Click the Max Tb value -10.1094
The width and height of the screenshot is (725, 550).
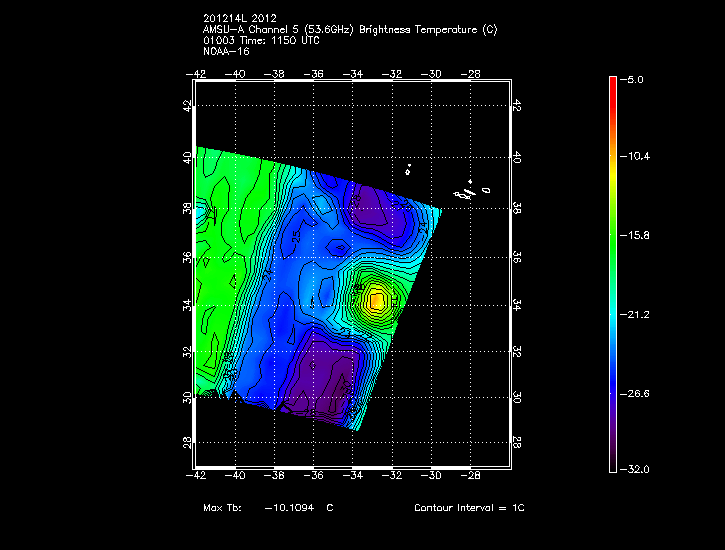point(285,508)
